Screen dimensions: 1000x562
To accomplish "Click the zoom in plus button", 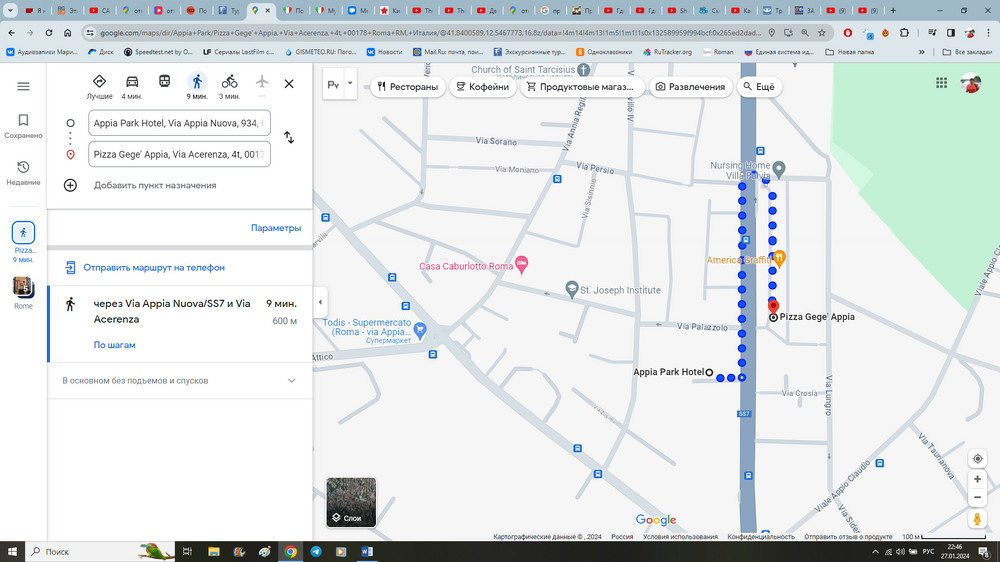I will [x=977, y=480].
